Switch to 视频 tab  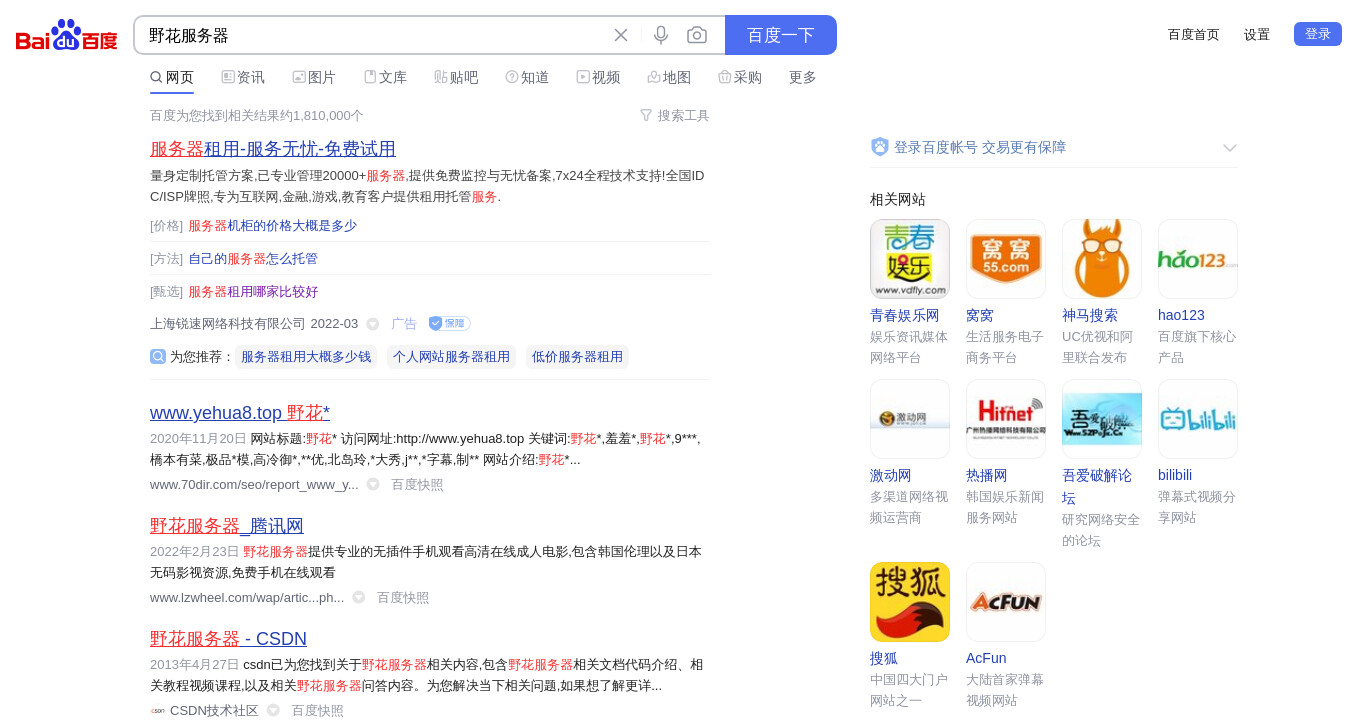(x=598, y=77)
